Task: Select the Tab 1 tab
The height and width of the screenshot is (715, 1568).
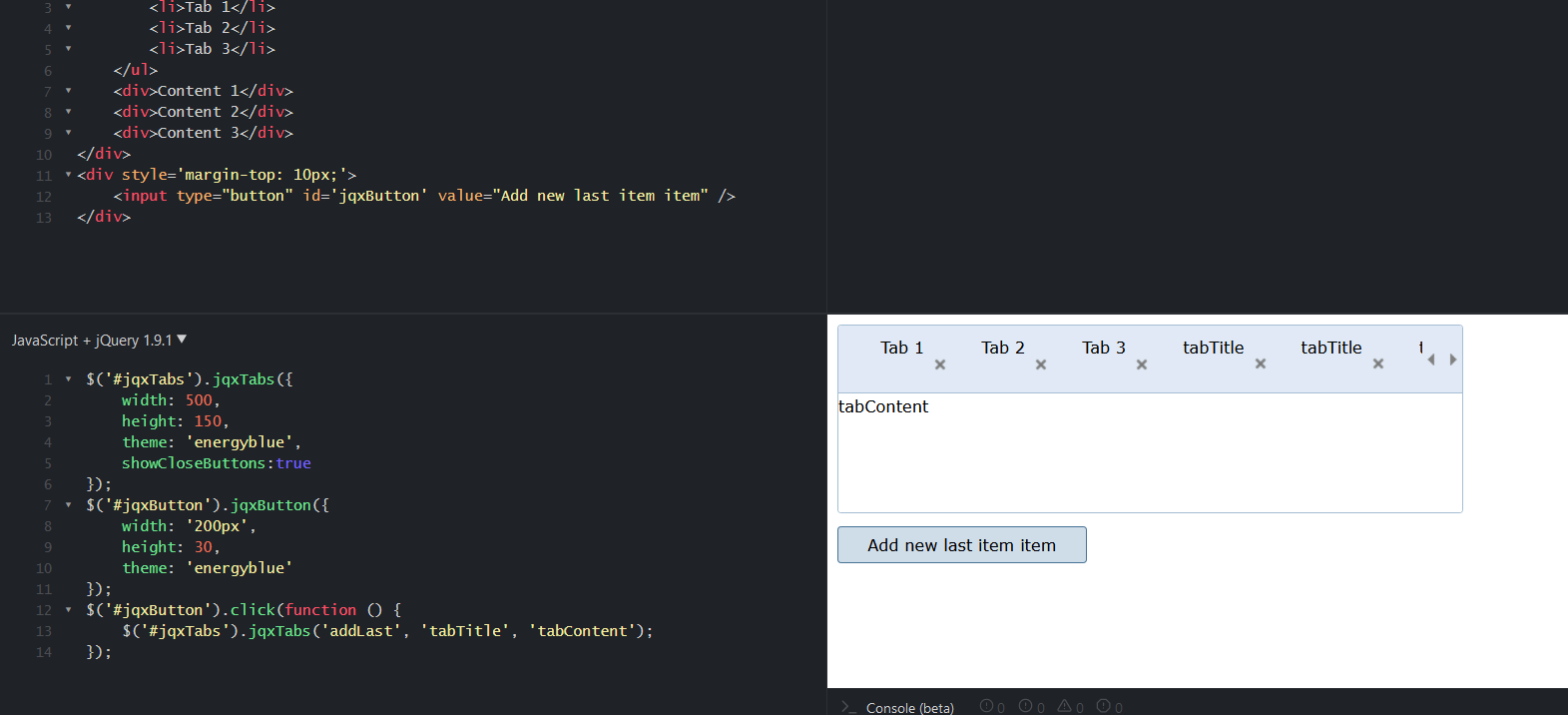Action: pyautogui.click(x=901, y=348)
